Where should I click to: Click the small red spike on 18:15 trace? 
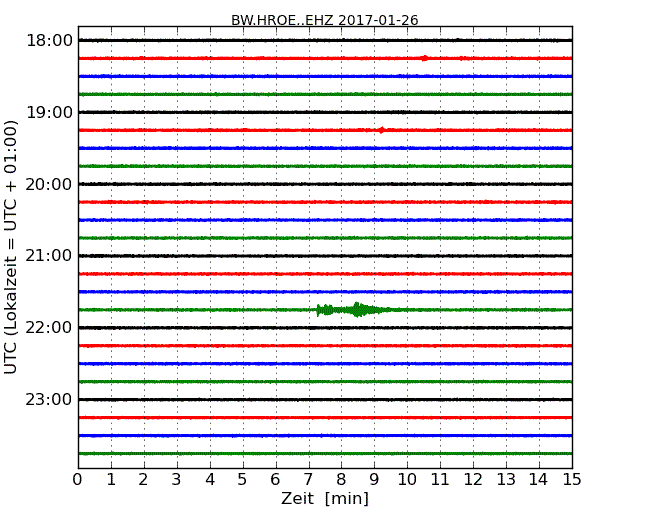click(x=424, y=58)
